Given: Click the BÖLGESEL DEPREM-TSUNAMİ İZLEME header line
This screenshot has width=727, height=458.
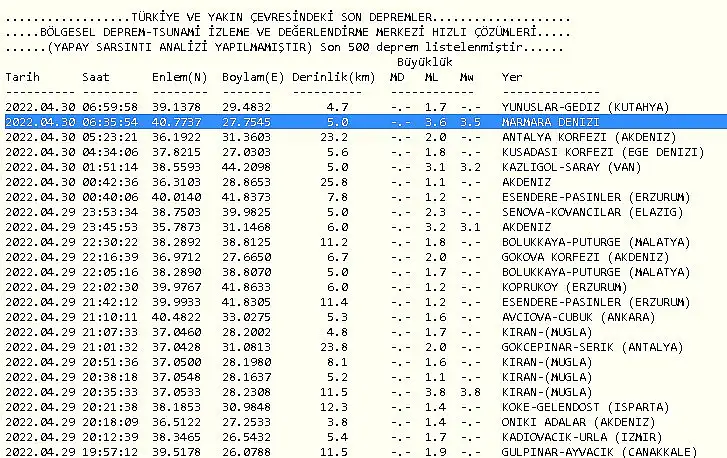Looking at the screenshot, I should 288,32.
